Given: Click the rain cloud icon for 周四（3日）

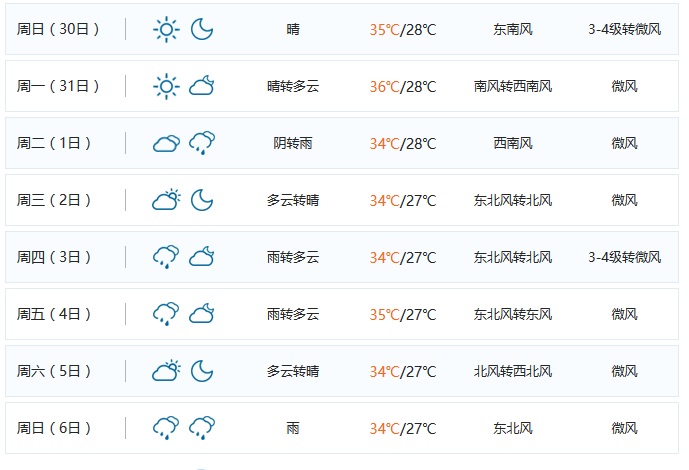Looking at the screenshot, I should pos(166,257).
